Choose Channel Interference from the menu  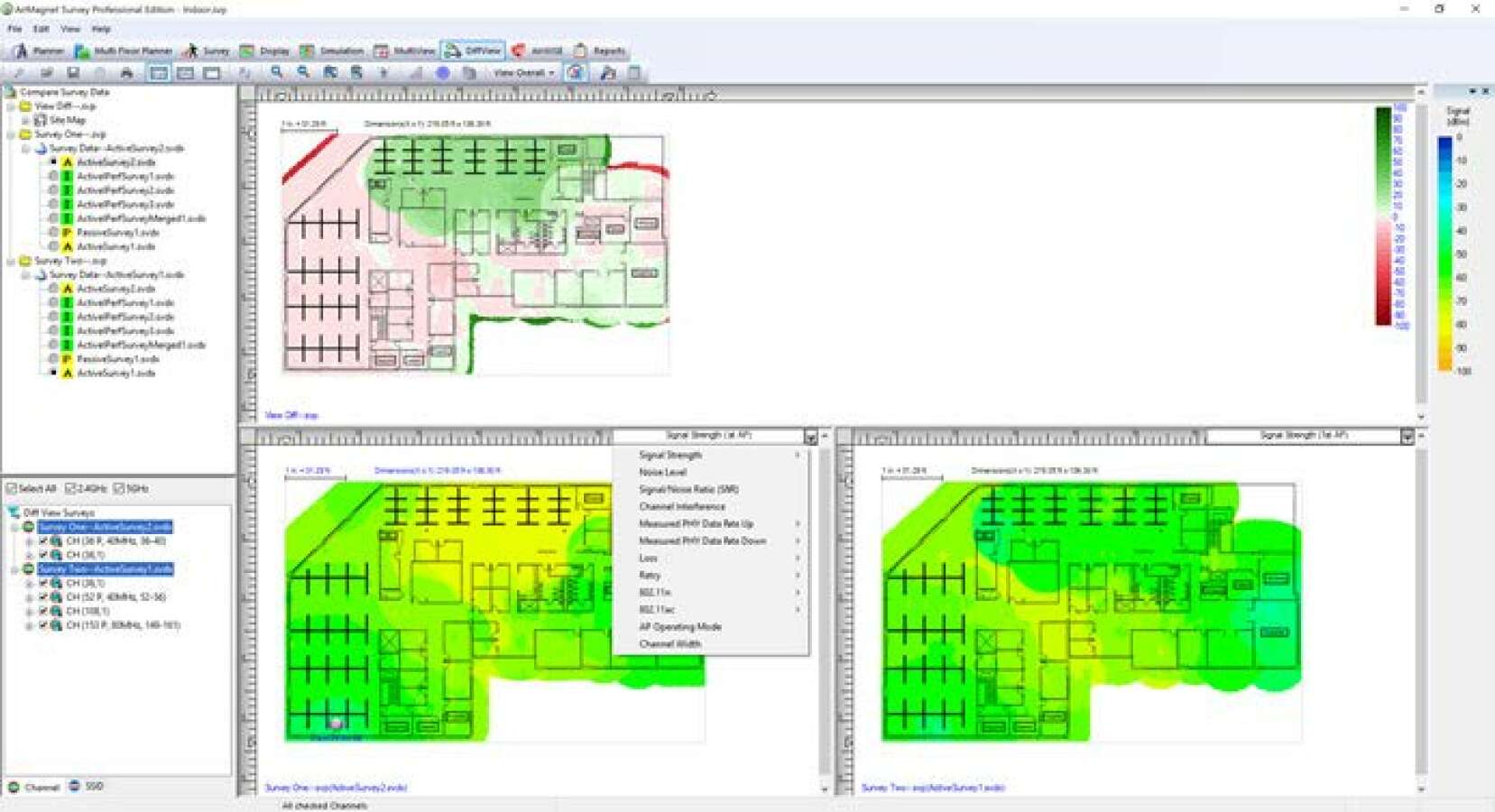point(710,506)
